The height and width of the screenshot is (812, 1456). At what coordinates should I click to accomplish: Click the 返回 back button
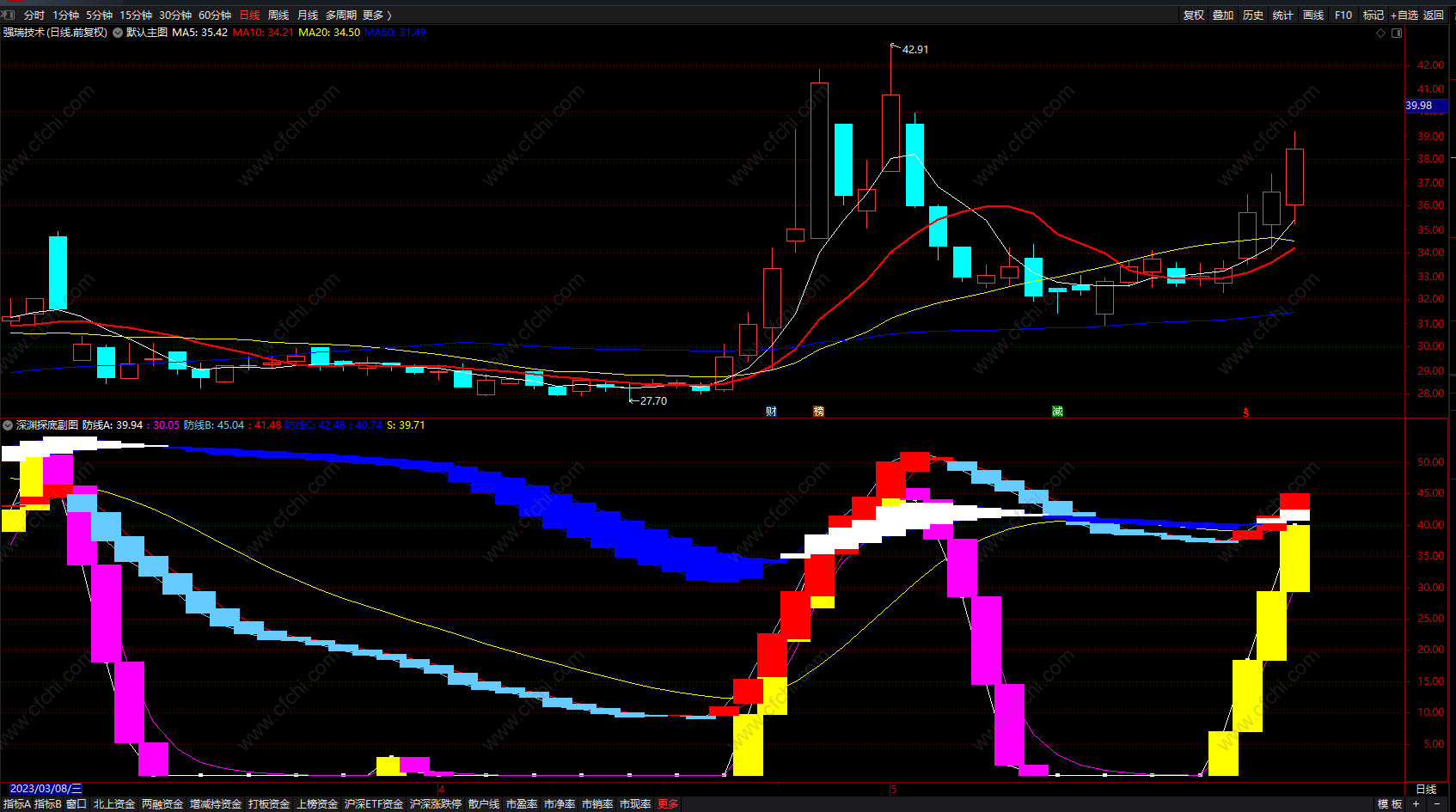point(1434,15)
